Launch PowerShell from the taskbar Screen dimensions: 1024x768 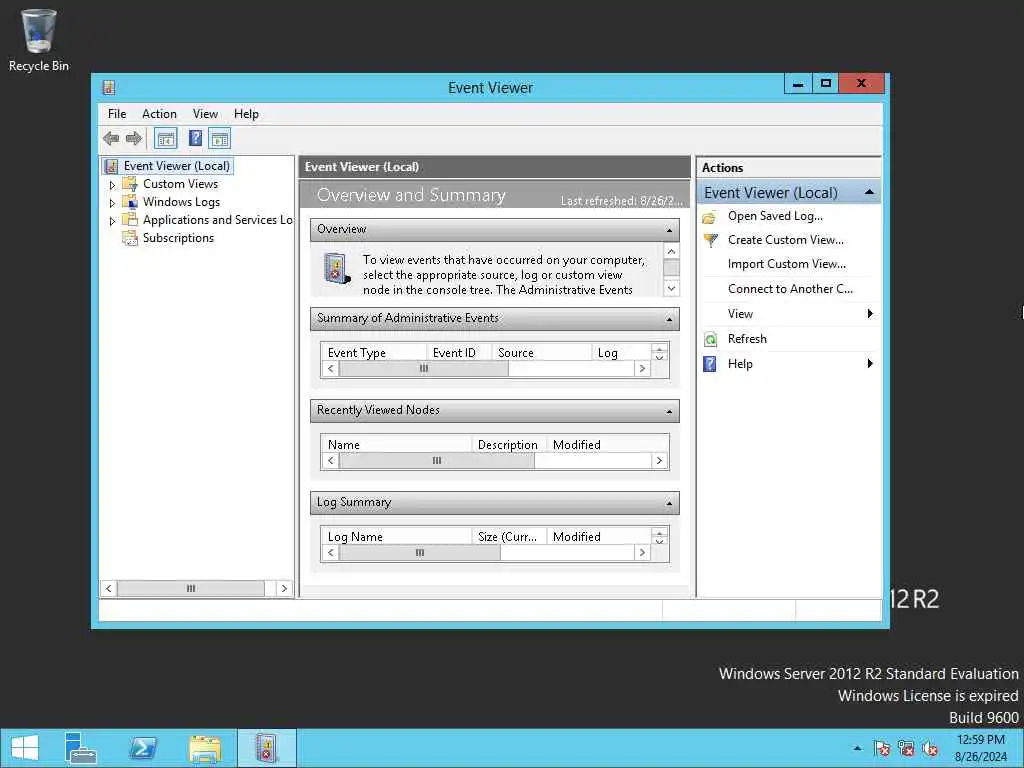click(x=143, y=748)
